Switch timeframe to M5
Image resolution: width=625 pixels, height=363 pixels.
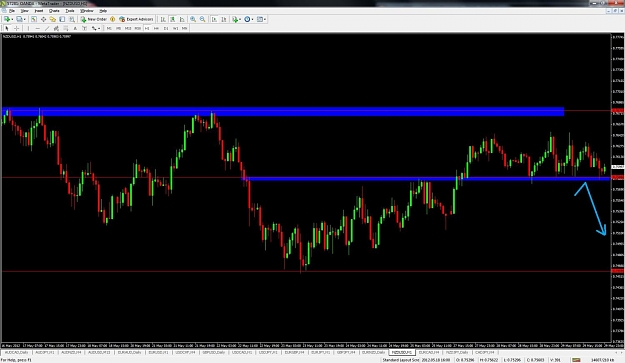tap(118, 28)
